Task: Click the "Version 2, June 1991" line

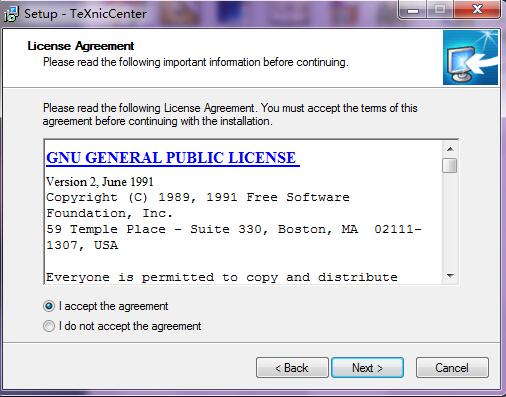Action: click(x=100, y=182)
